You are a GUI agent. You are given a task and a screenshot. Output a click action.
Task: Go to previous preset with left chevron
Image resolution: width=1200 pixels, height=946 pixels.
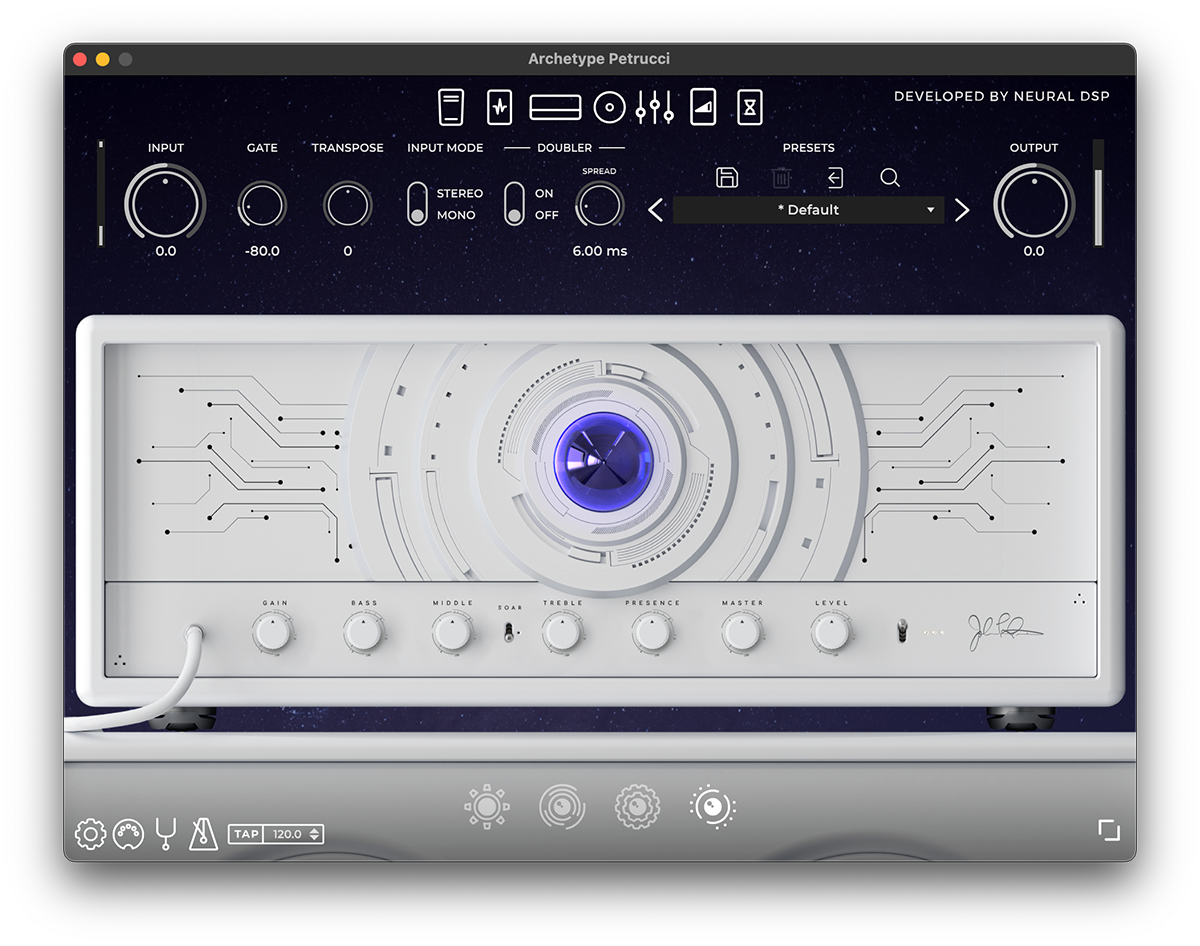656,210
